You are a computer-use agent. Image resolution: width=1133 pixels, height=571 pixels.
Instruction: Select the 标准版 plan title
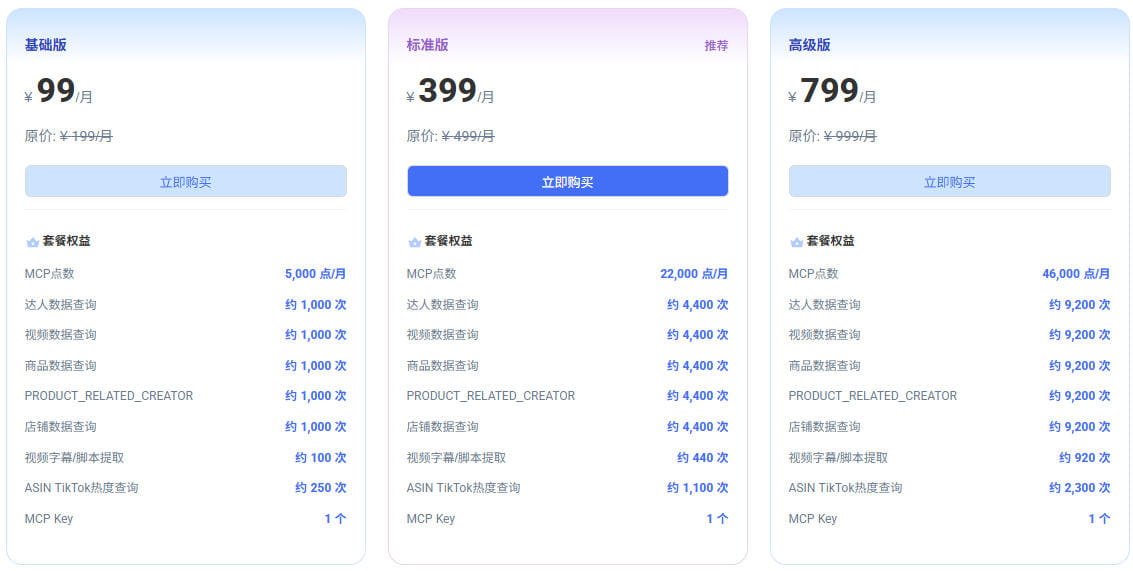428,45
